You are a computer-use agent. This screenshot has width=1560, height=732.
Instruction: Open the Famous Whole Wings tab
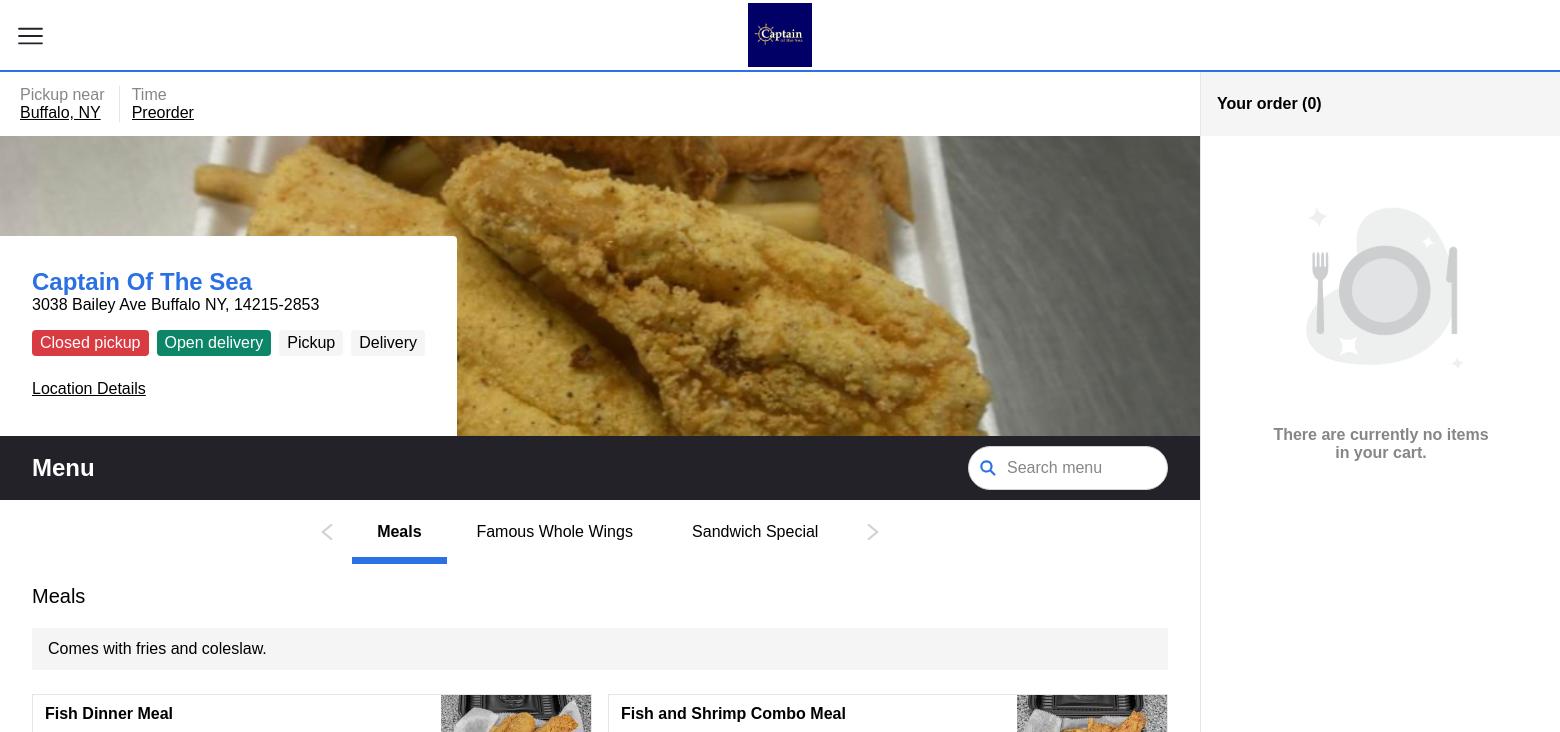pyautogui.click(x=554, y=532)
